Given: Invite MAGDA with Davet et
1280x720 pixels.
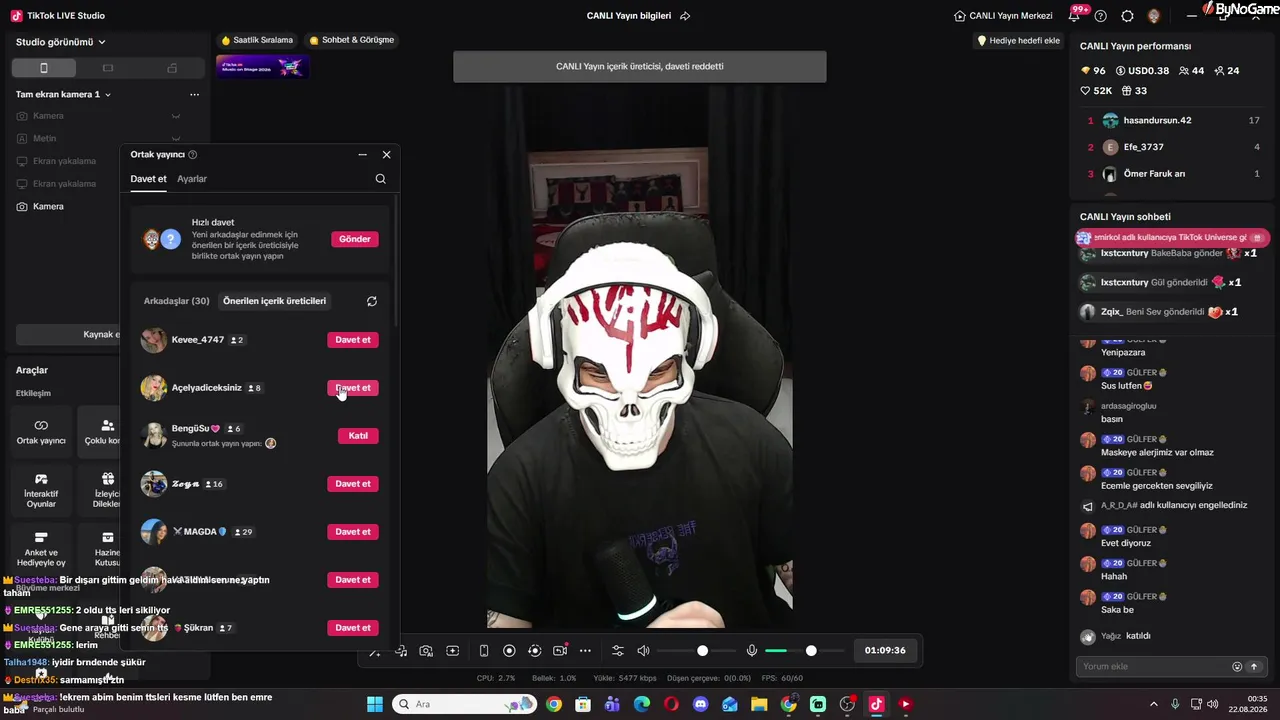Looking at the screenshot, I should (353, 532).
